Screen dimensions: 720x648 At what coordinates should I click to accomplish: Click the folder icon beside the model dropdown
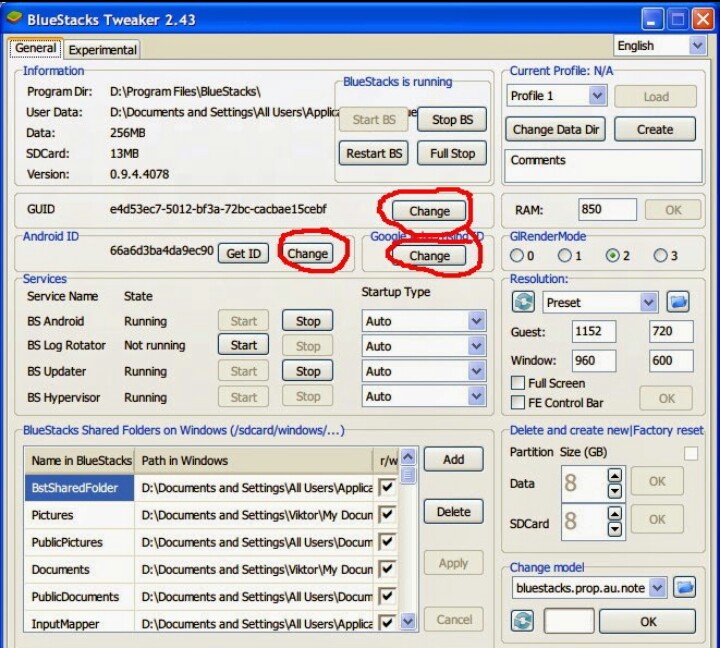(684, 587)
